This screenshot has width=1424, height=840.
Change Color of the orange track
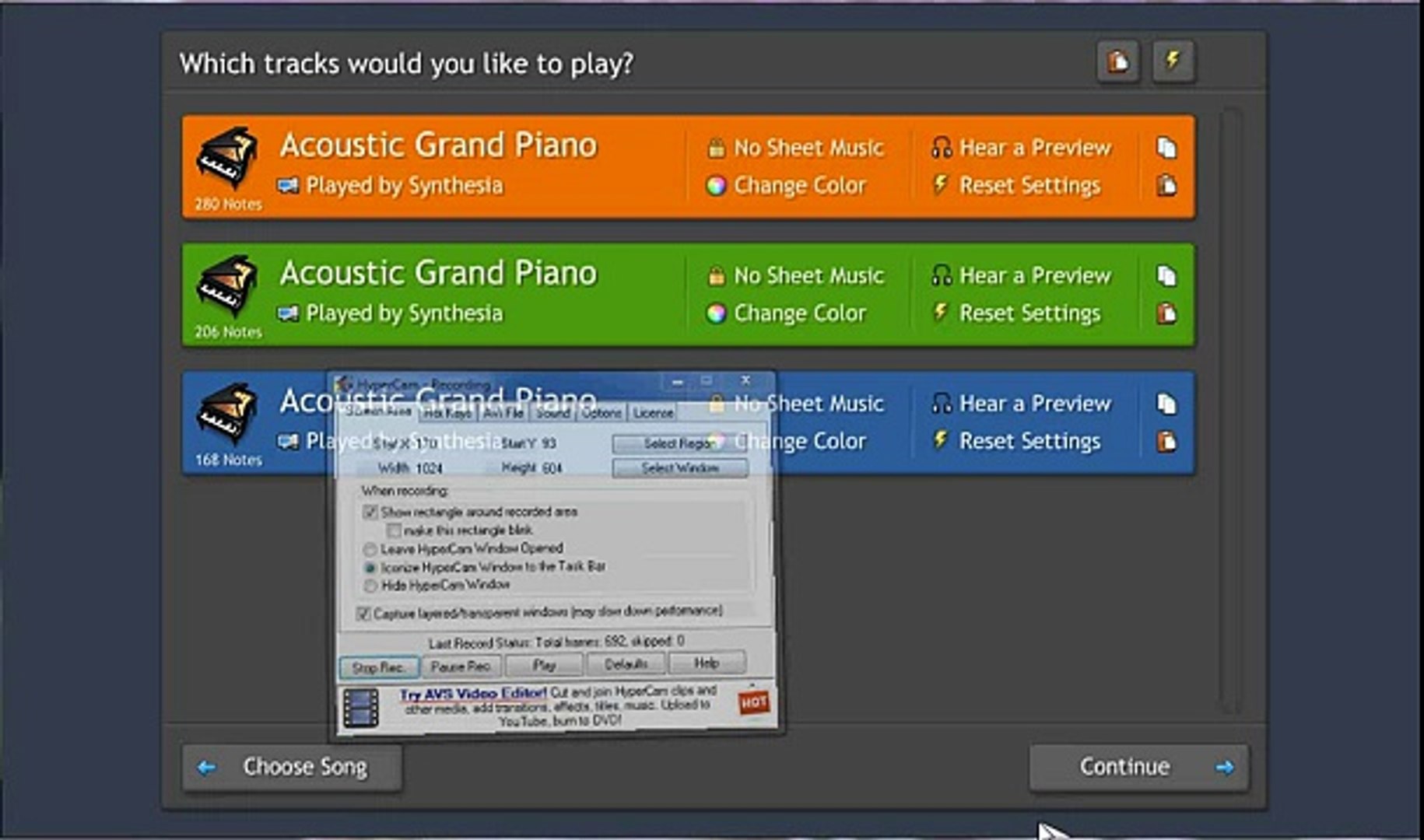[786, 185]
